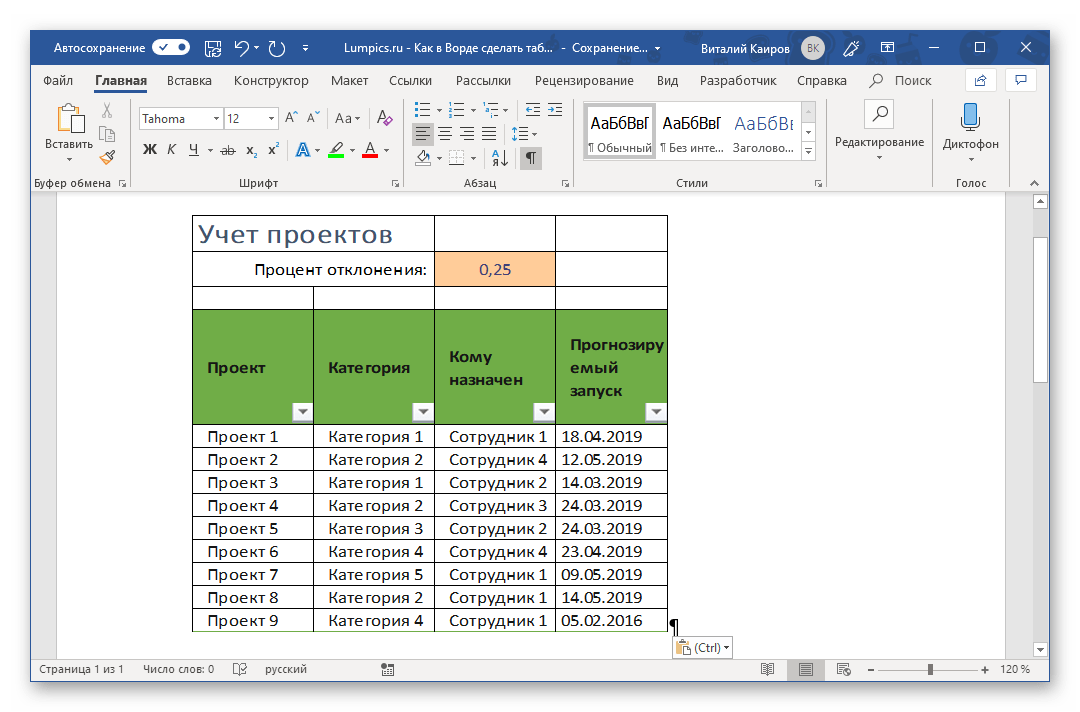Apply red font color
Screen dimensions: 1080x712
(x=370, y=149)
